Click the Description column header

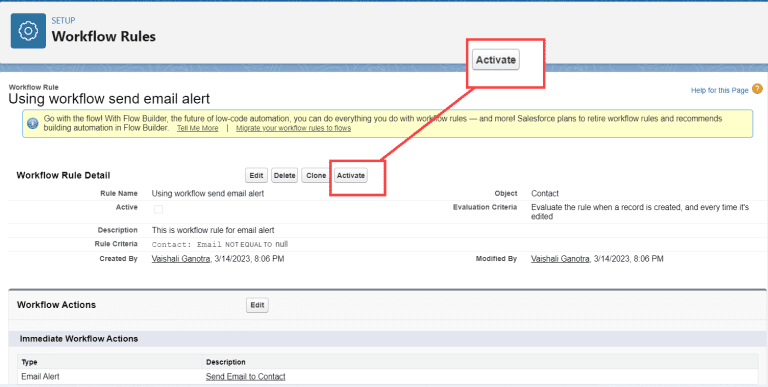tap(226, 363)
